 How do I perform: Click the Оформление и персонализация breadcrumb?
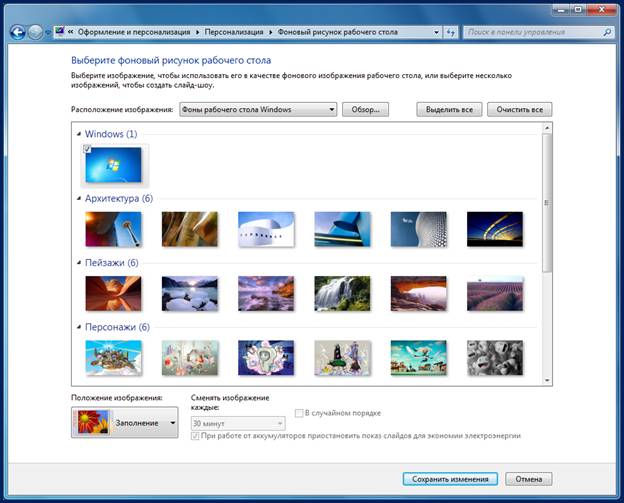coord(134,32)
